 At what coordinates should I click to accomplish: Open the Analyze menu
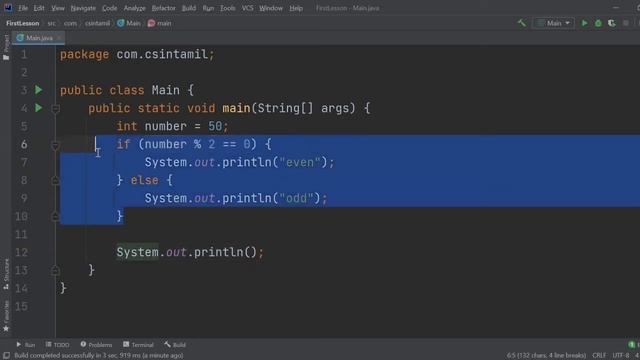[x=134, y=8]
